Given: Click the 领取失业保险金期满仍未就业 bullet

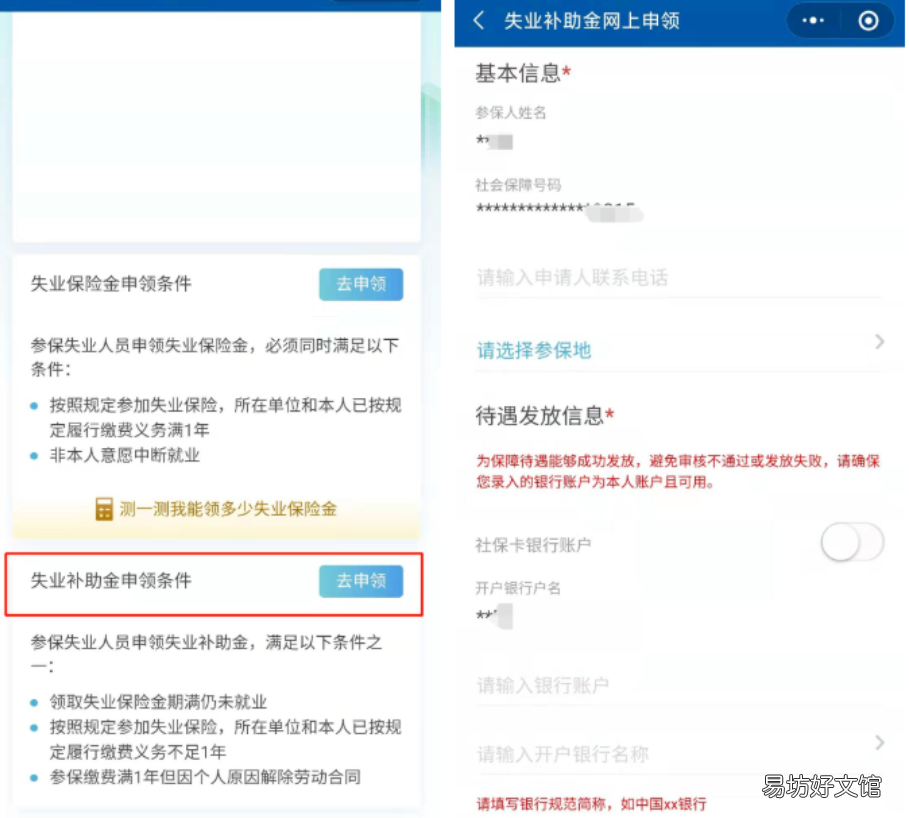Looking at the screenshot, I should 158,702.
